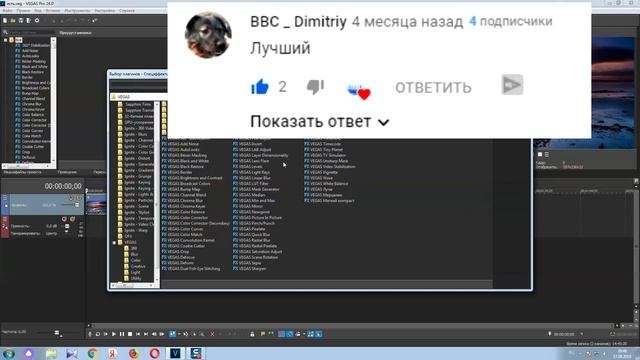The image size is (640, 360).
Task: Open the OFX folder in plugin tree
Action: point(125,236)
